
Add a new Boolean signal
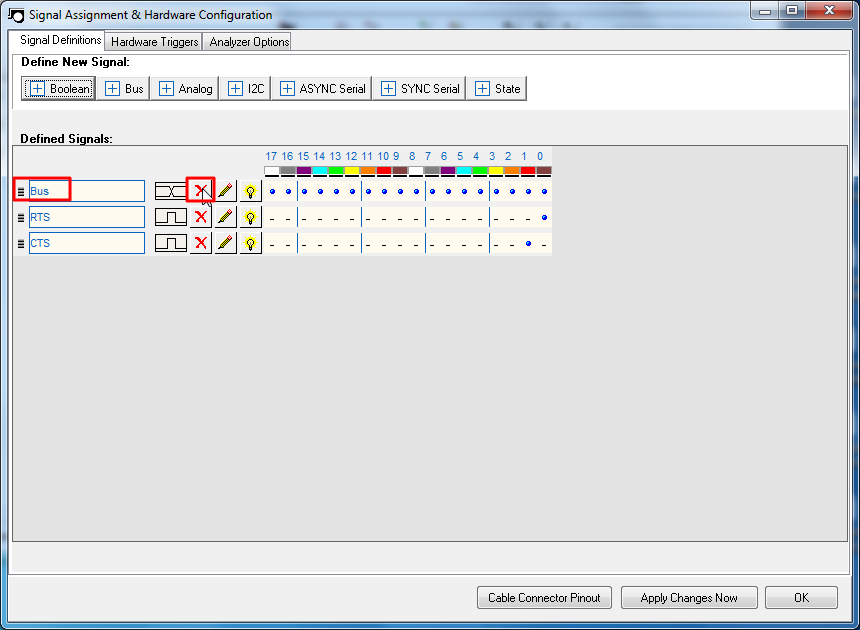59,88
